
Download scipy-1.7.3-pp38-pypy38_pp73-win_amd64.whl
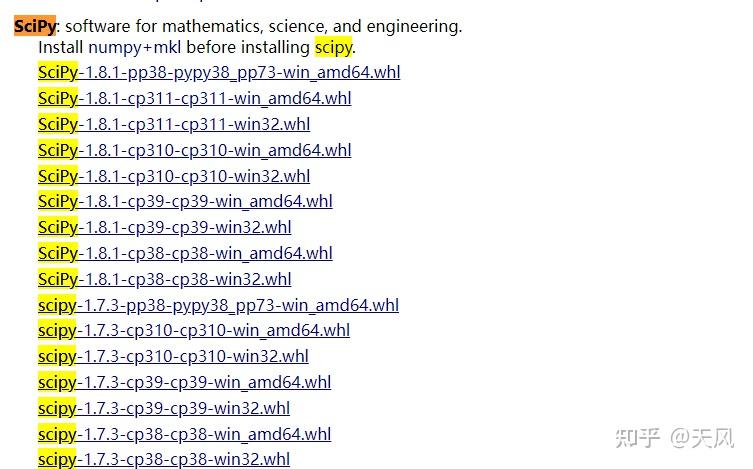click(x=218, y=306)
